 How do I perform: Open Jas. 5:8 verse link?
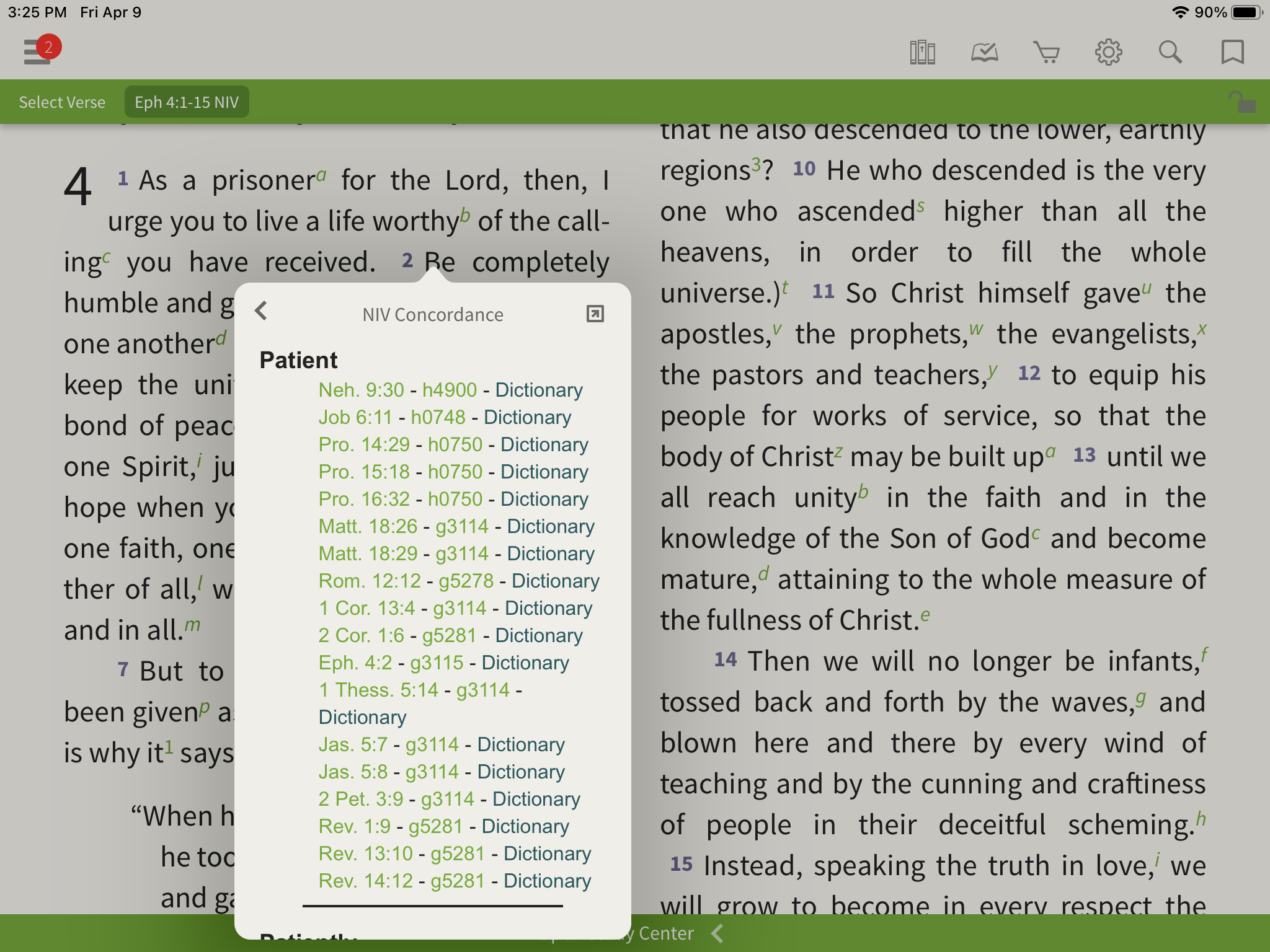tap(353, 772)
